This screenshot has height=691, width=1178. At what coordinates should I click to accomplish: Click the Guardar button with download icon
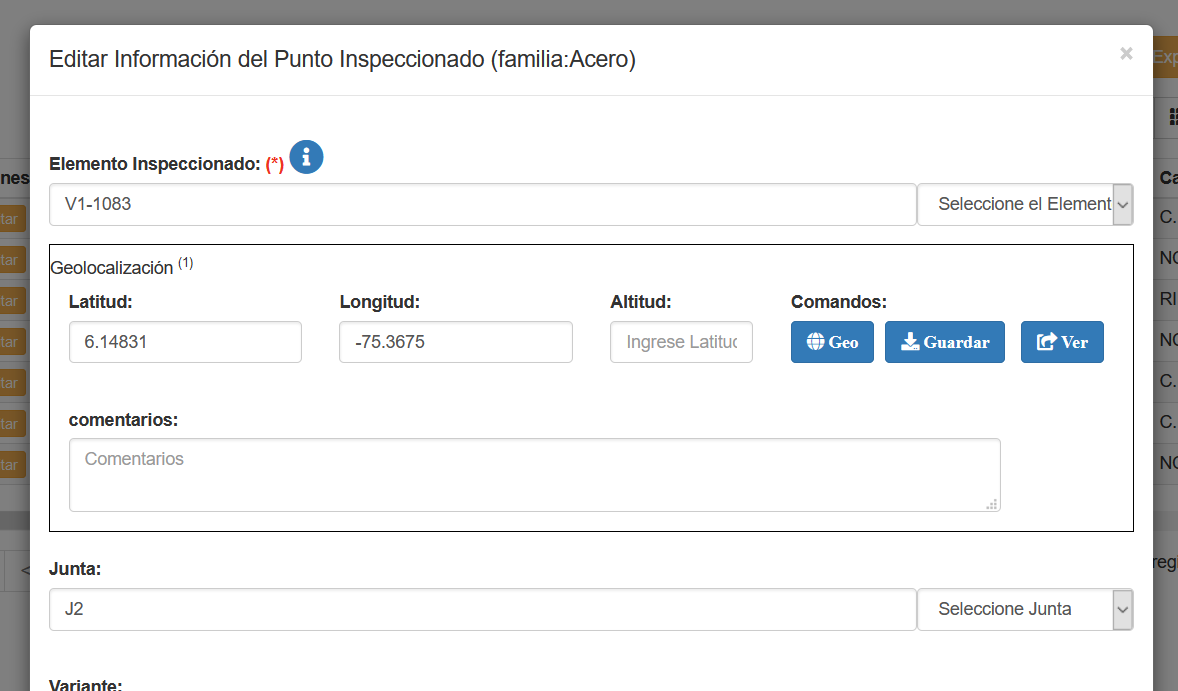944,342
